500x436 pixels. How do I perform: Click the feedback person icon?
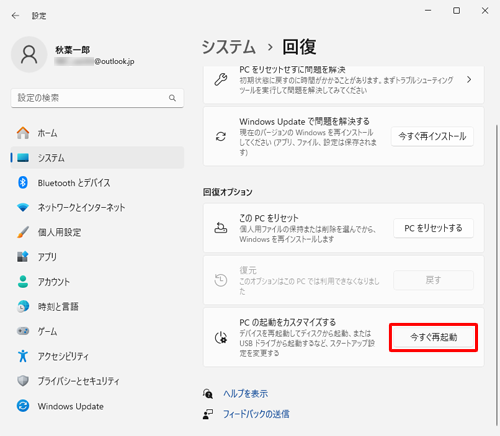(x=208, y=414)
